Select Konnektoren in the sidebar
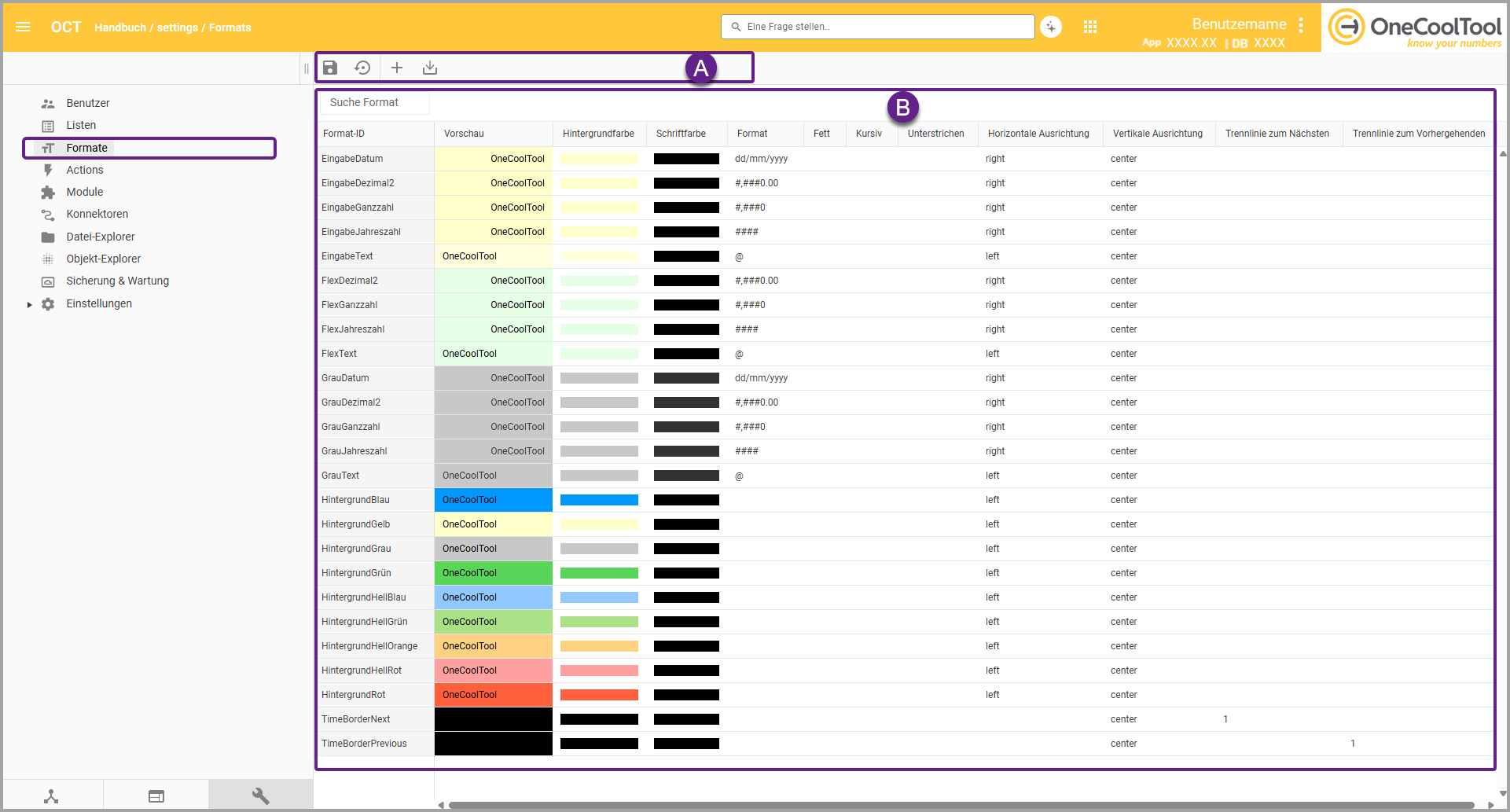The image size is (1510, 812). [x=97, y=214]
